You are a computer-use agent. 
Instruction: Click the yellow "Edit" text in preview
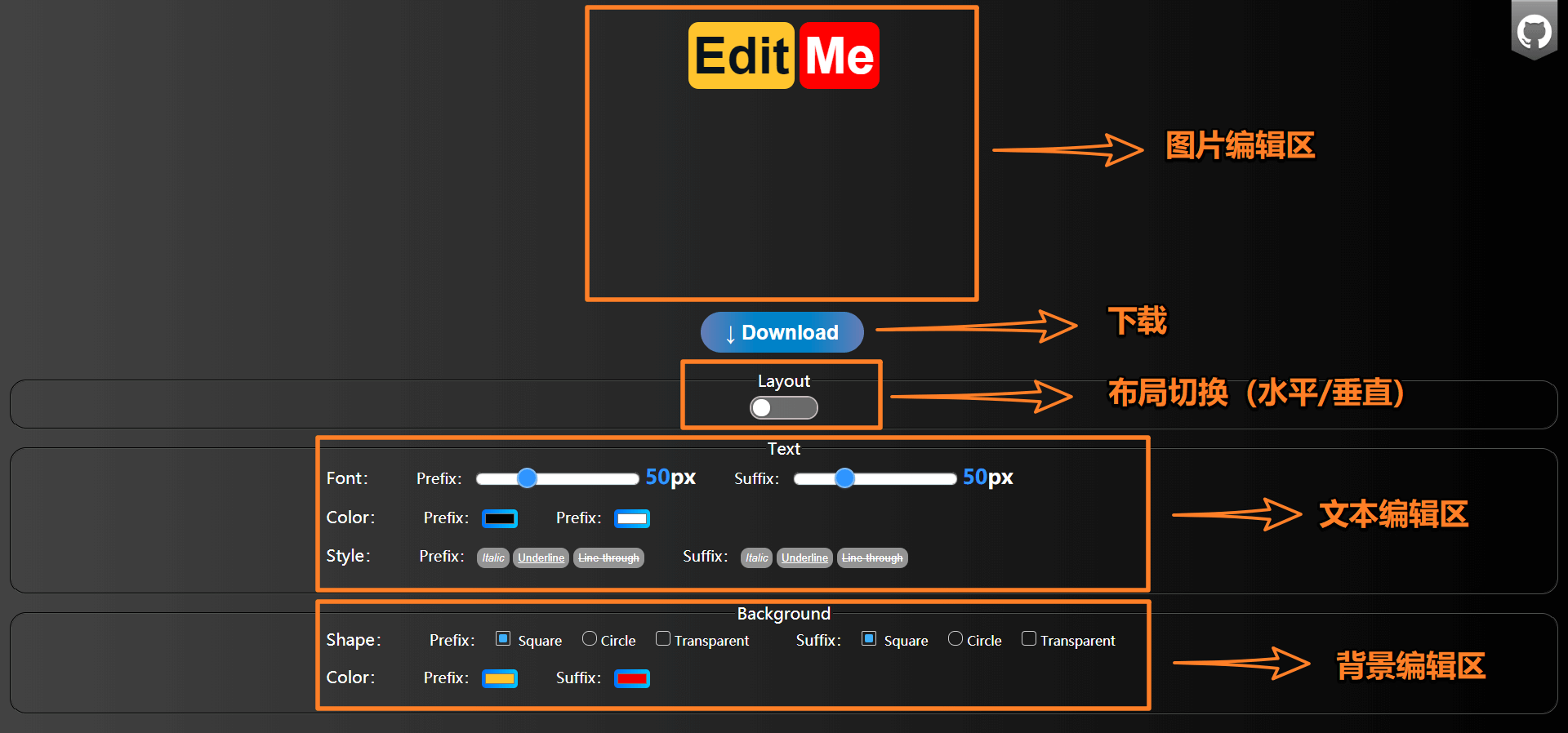742,56
